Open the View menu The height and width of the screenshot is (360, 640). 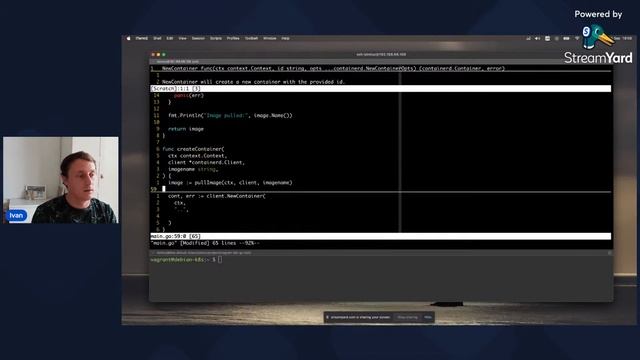coord(182,38)
